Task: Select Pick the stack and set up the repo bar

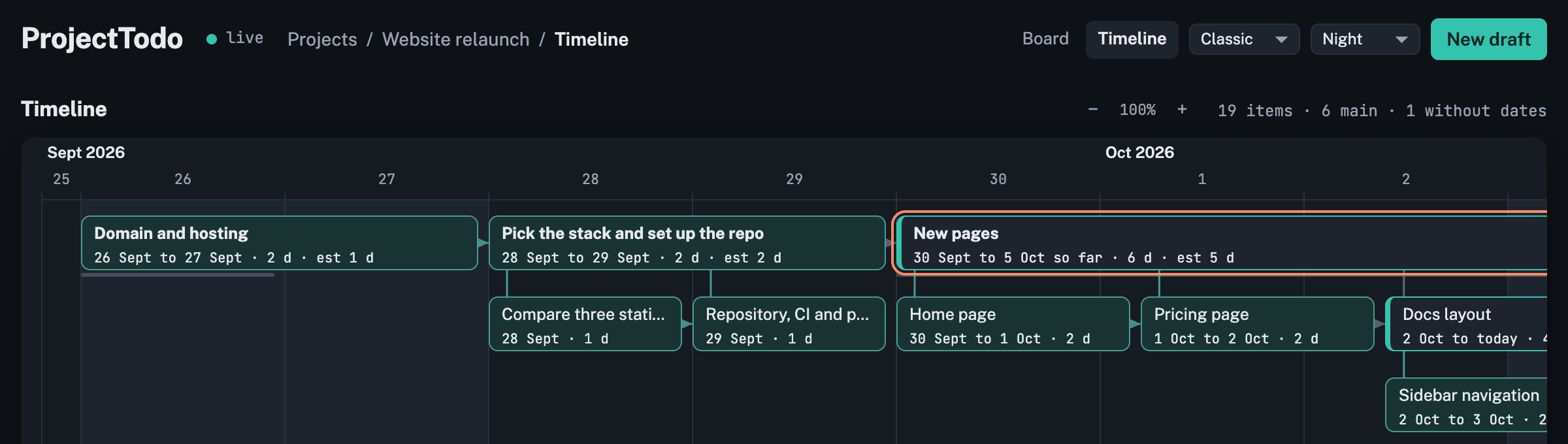Action: [x=687, y=243]
